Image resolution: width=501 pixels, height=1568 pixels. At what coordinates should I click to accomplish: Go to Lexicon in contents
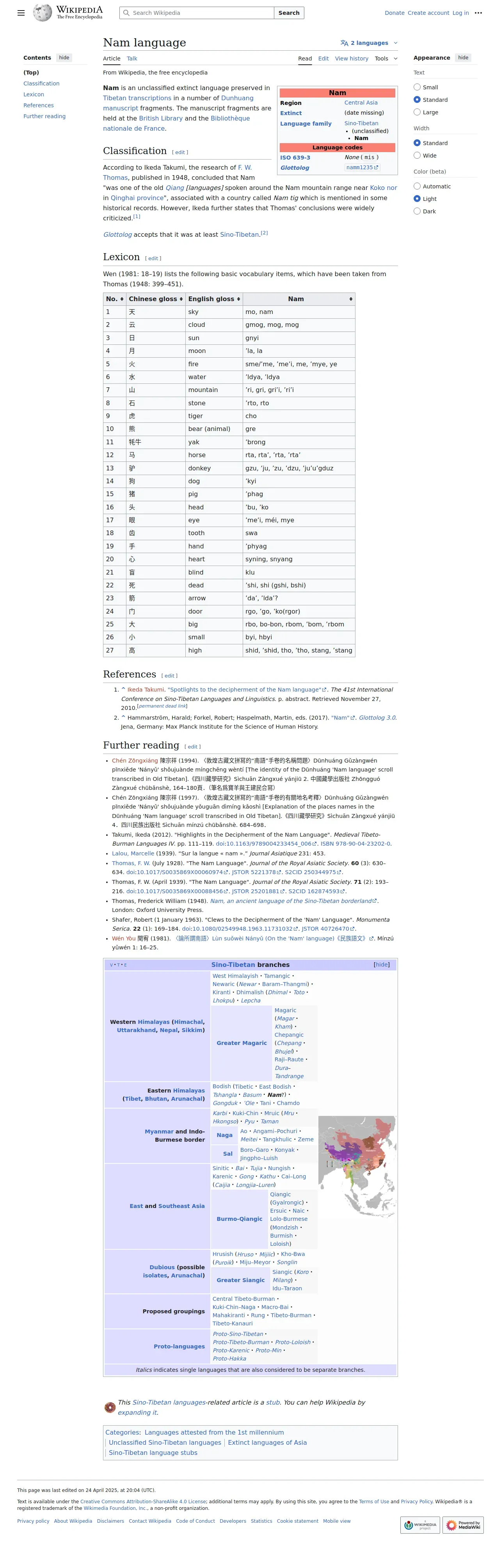click(34, 94)
